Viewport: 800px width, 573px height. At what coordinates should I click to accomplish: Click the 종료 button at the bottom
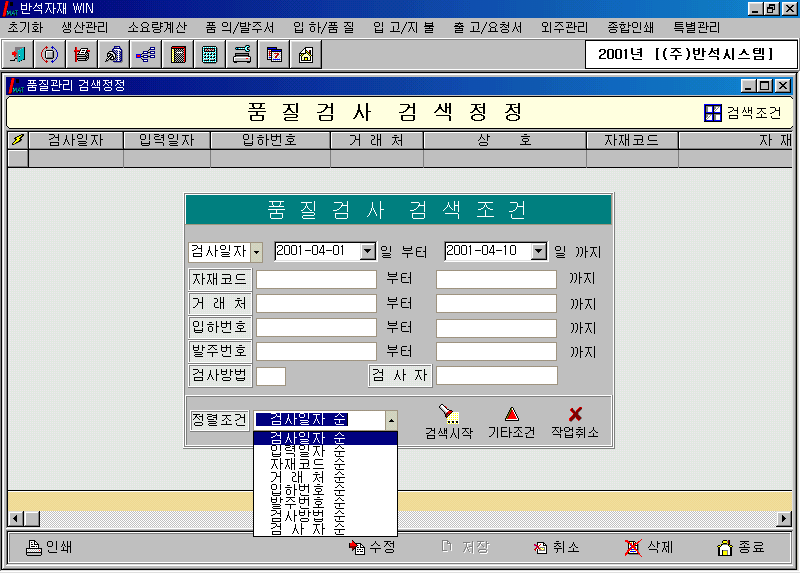[741, 547]
